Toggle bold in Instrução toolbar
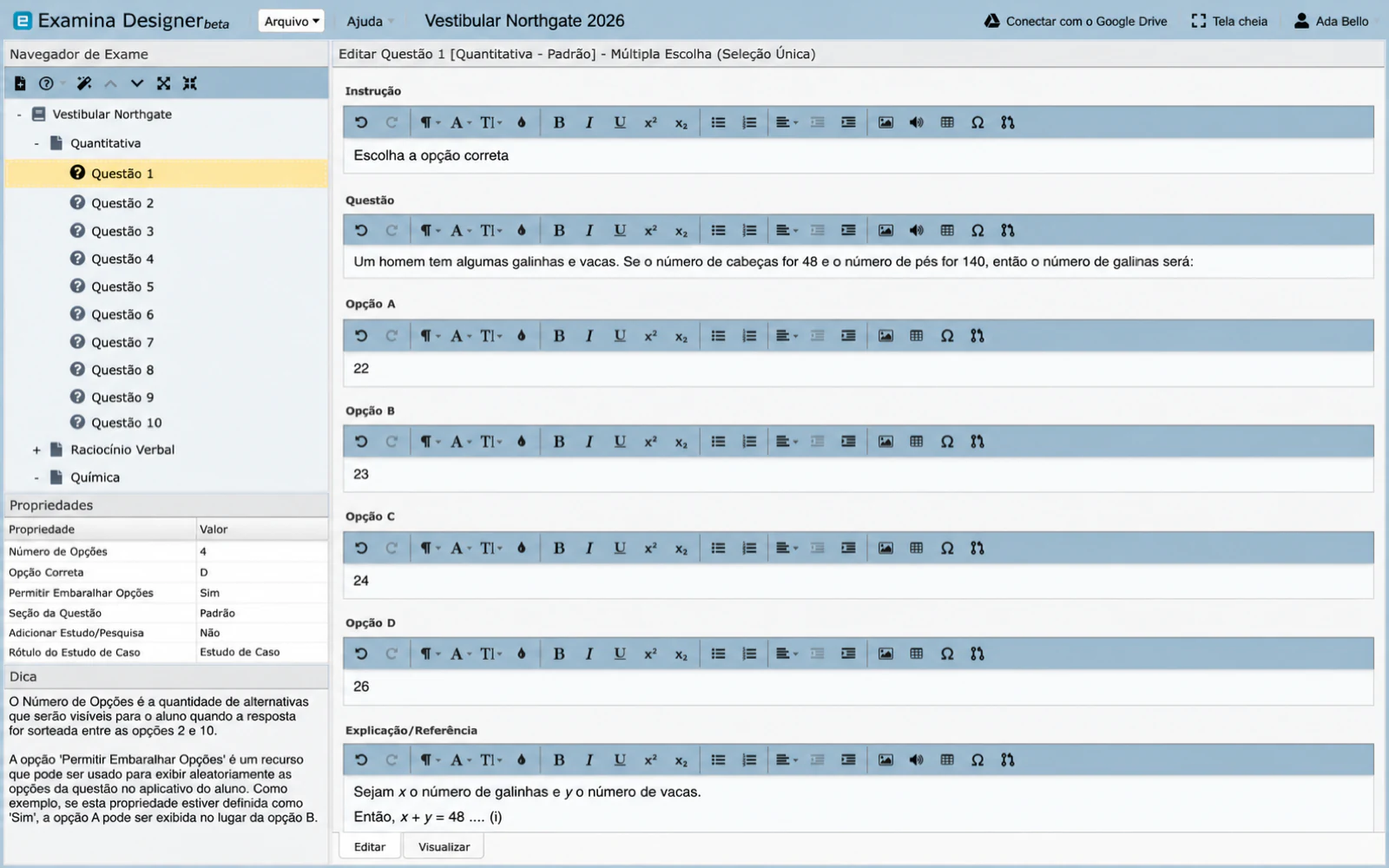This screenshot has height=868, width=1389. (x=559, y=122)
